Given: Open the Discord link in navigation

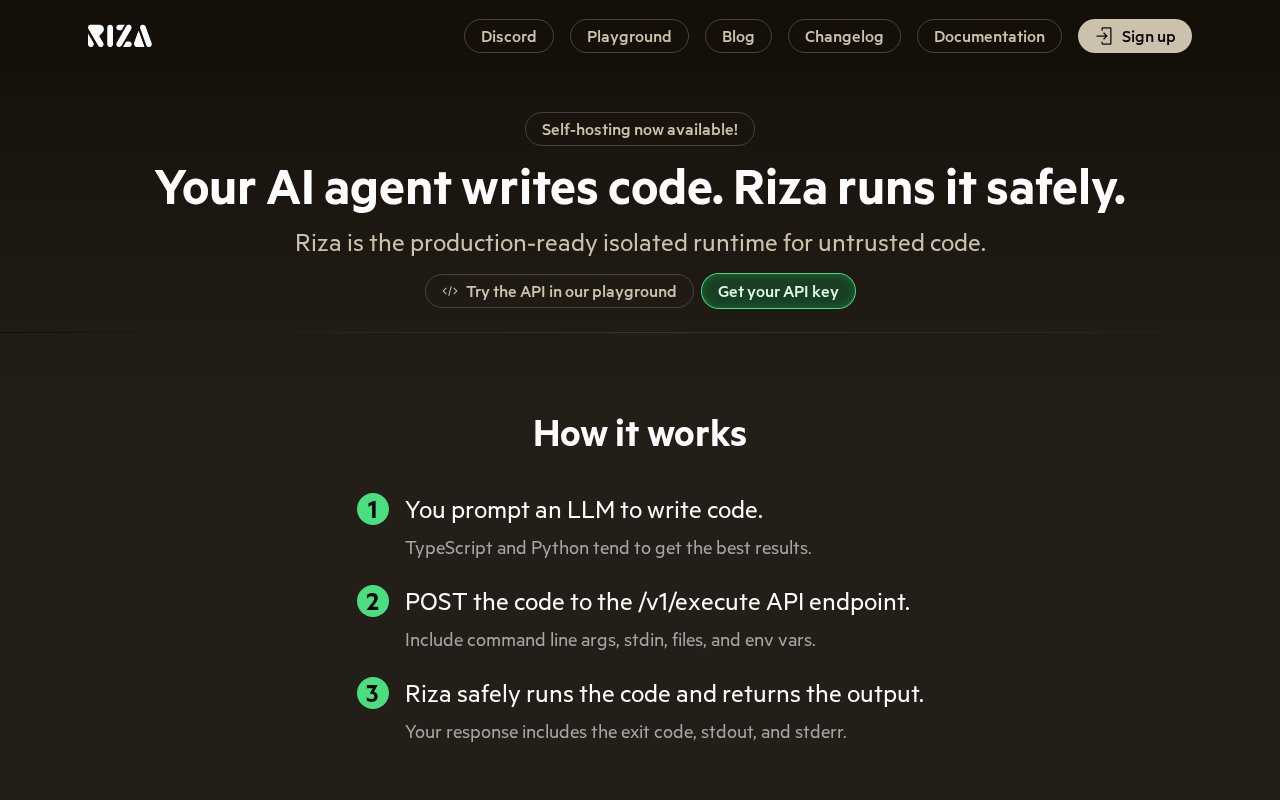Looking at the screenshot, I should click(509, 36).
